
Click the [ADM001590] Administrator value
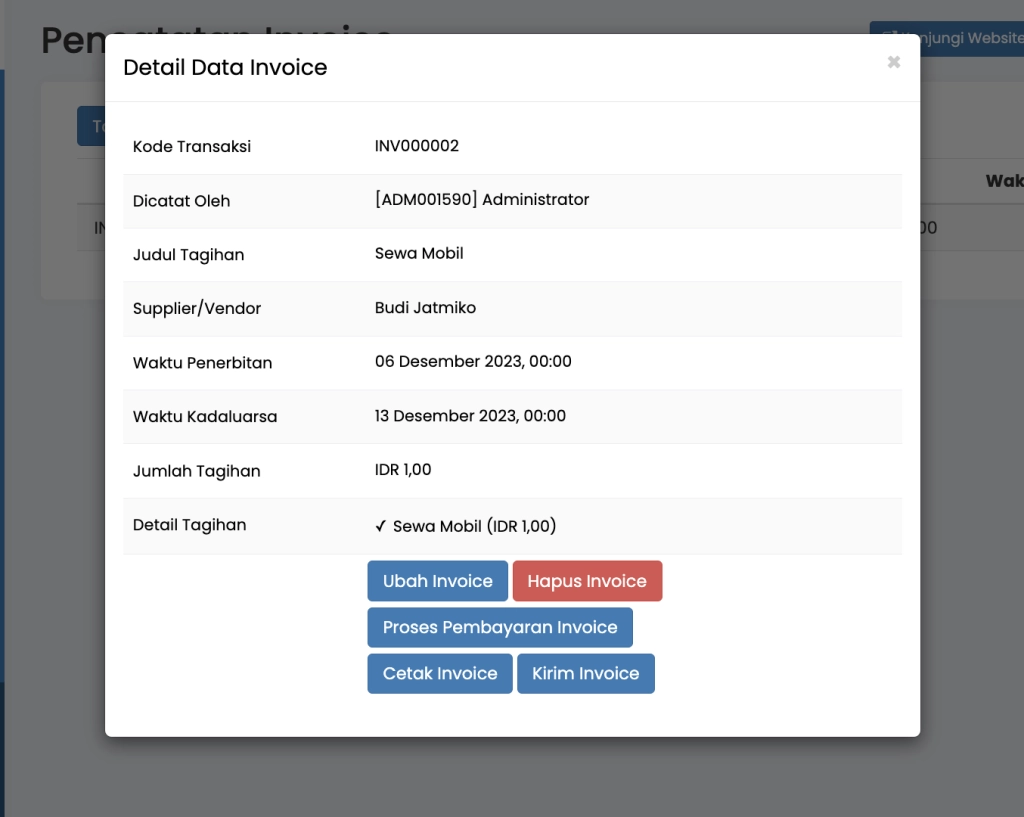point(481,200)
